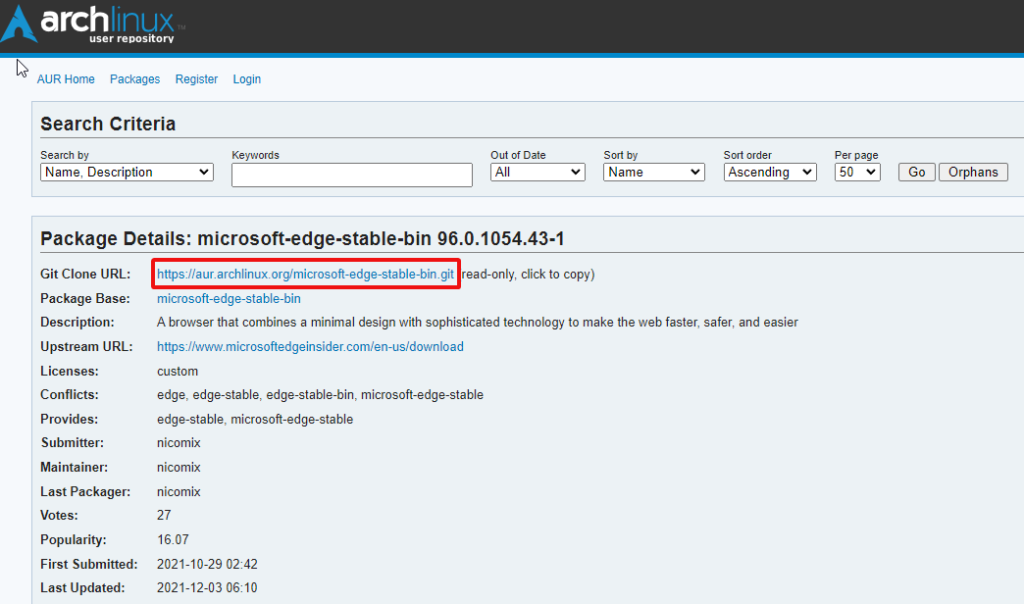1024x604 pixels.
Task: Open the Sort by dropdown
Action: tap(653, 172)
